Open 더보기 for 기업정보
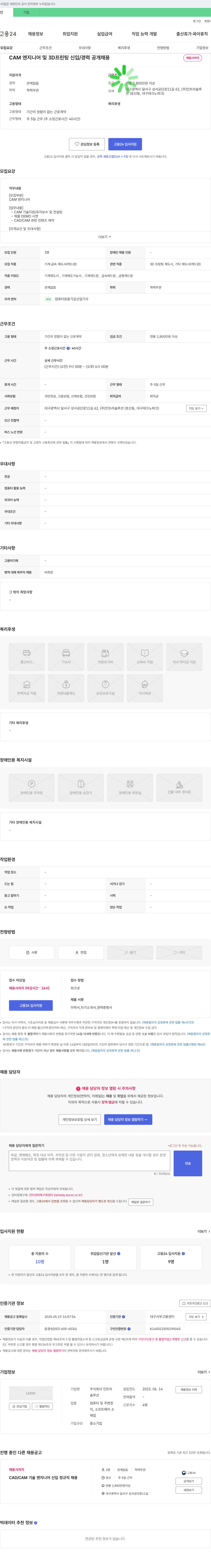 point(204,1372)
